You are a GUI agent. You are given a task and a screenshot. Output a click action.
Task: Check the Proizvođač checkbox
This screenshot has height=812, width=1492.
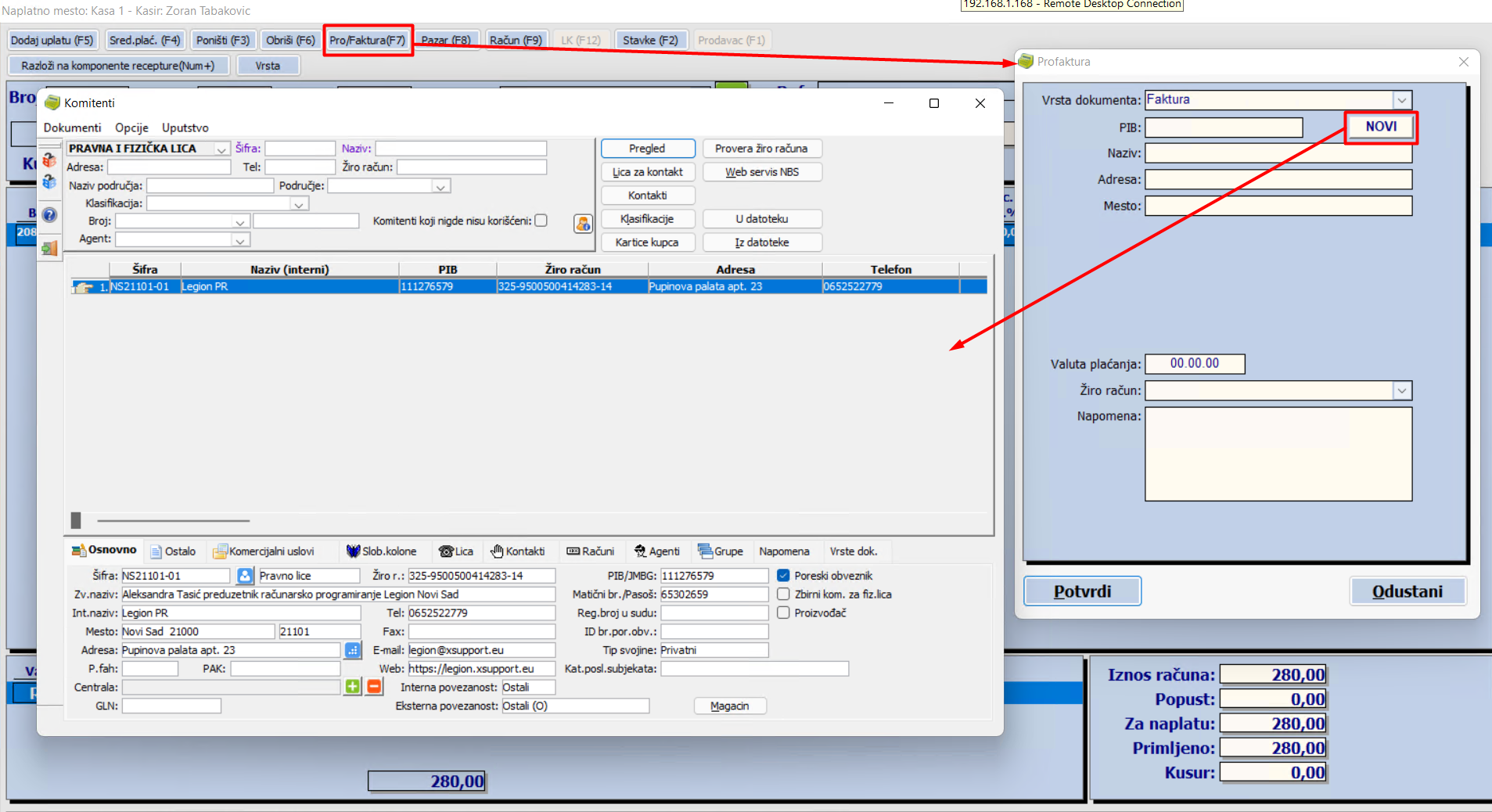[783, 613]
